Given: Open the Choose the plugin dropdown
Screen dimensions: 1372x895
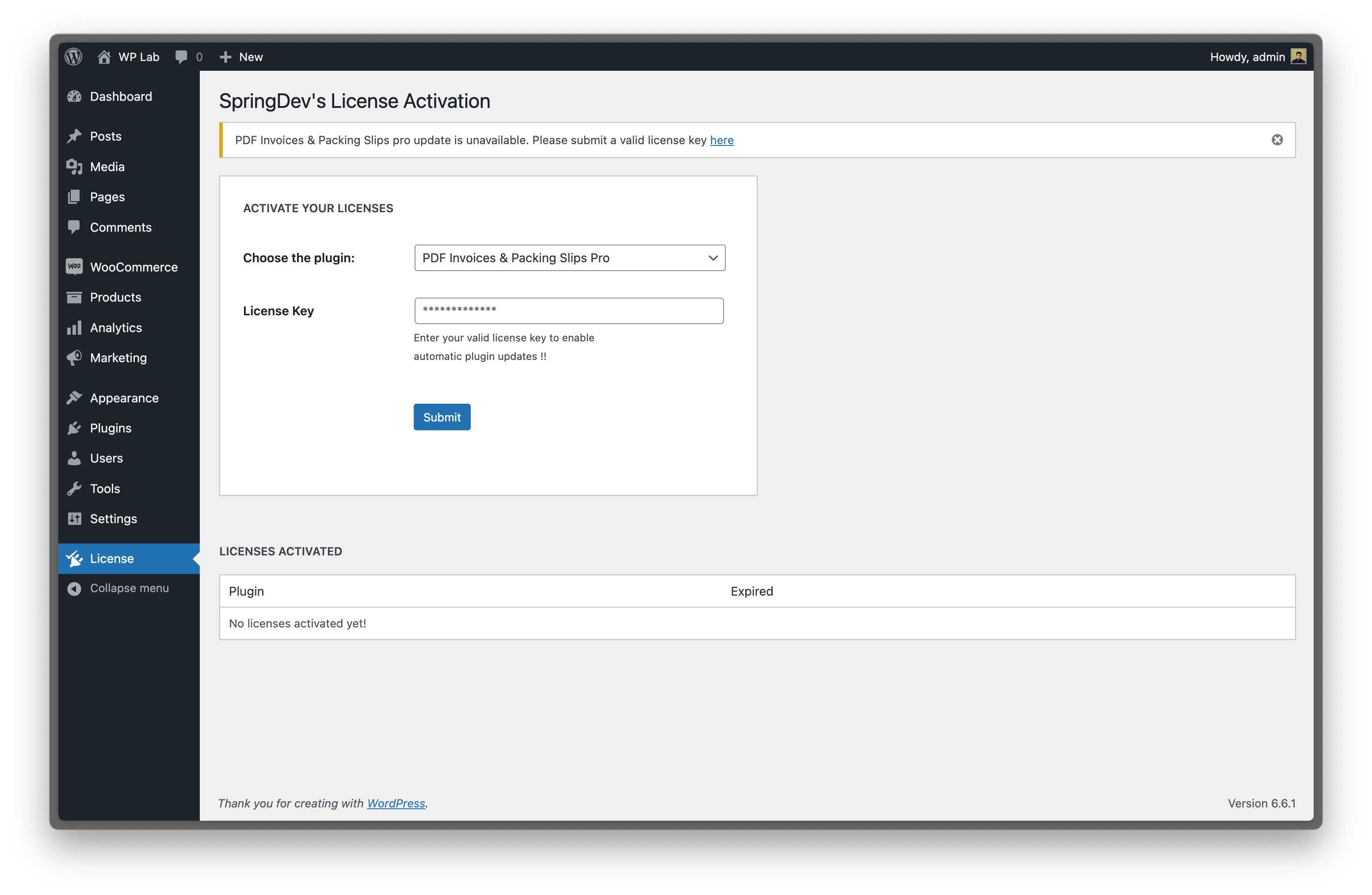Looking at the screenshot, I should [x=570, y=258].
